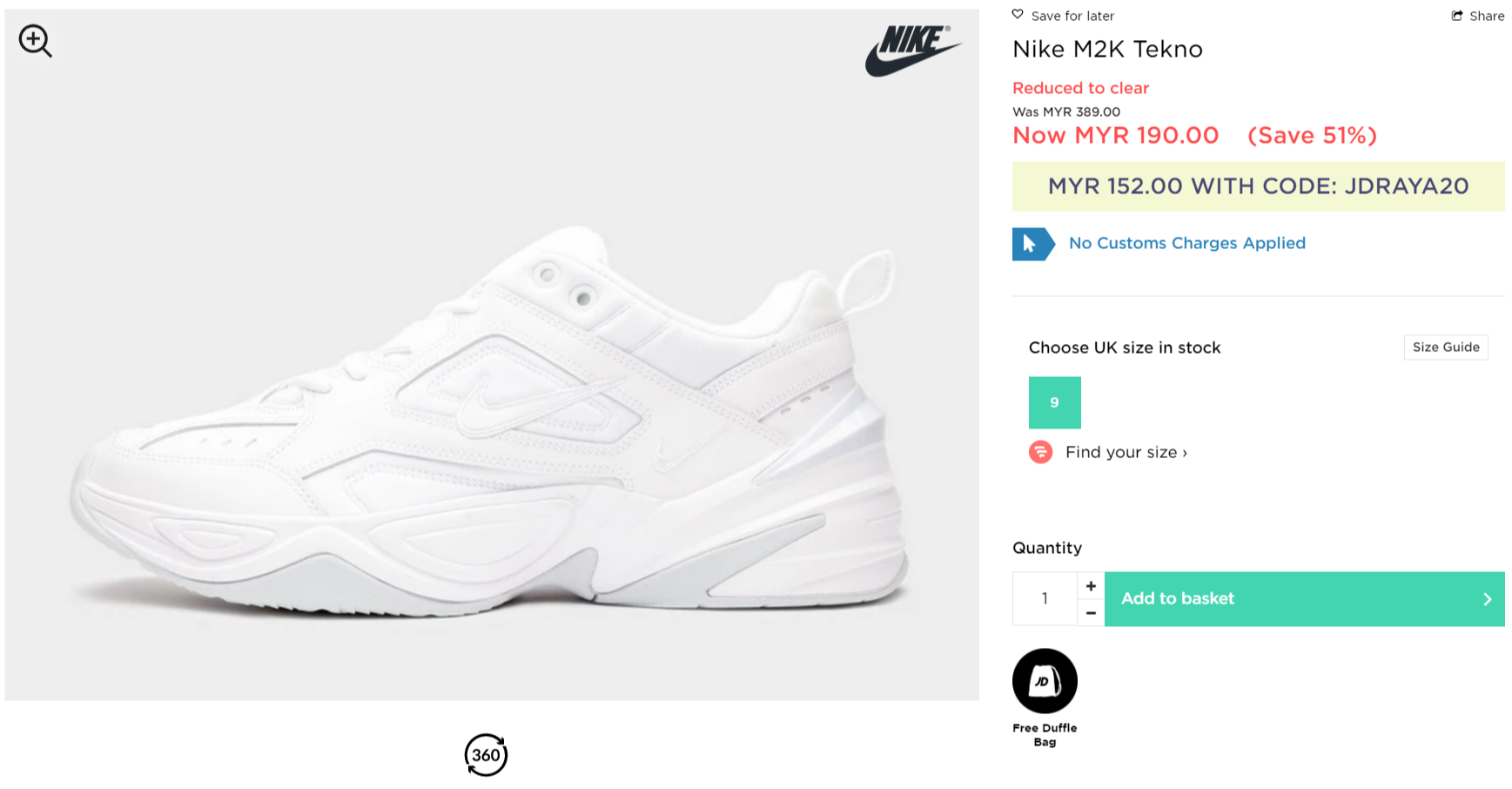This screenshot has height=789, width=1512.
Task: Decrease quantity with the minus button
Action: point(1091,613)
